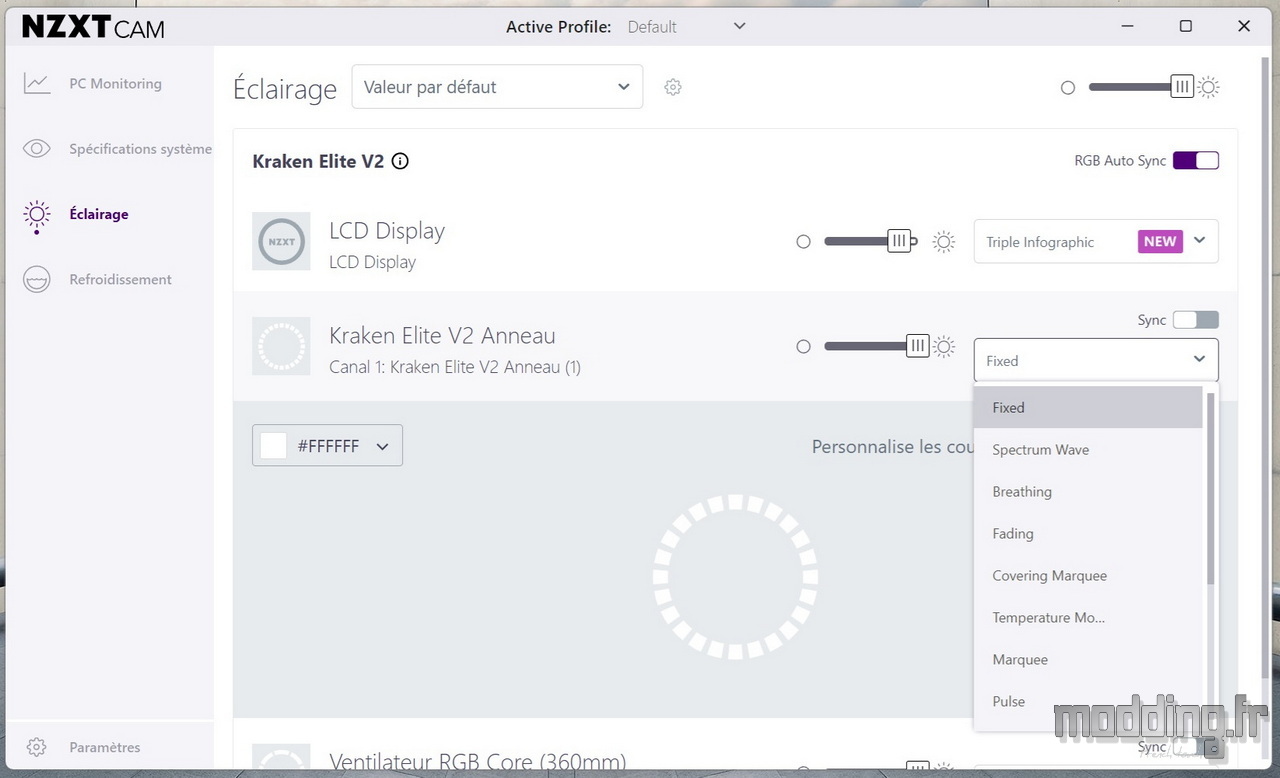
Task: Click the white #FFFFFF color swatch
Action: [273, 446]
